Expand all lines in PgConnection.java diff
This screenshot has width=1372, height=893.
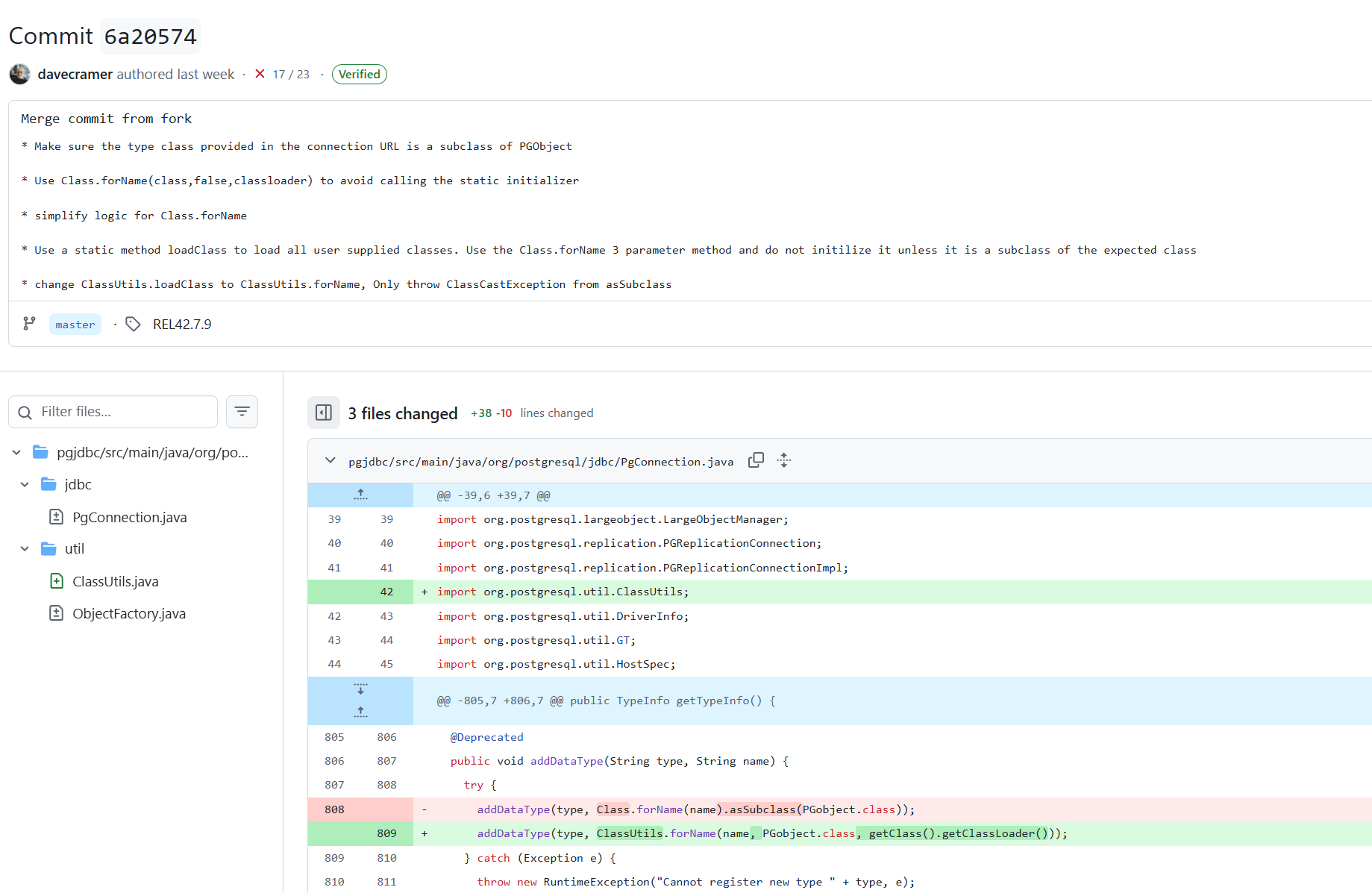click(x=783, y=460)
